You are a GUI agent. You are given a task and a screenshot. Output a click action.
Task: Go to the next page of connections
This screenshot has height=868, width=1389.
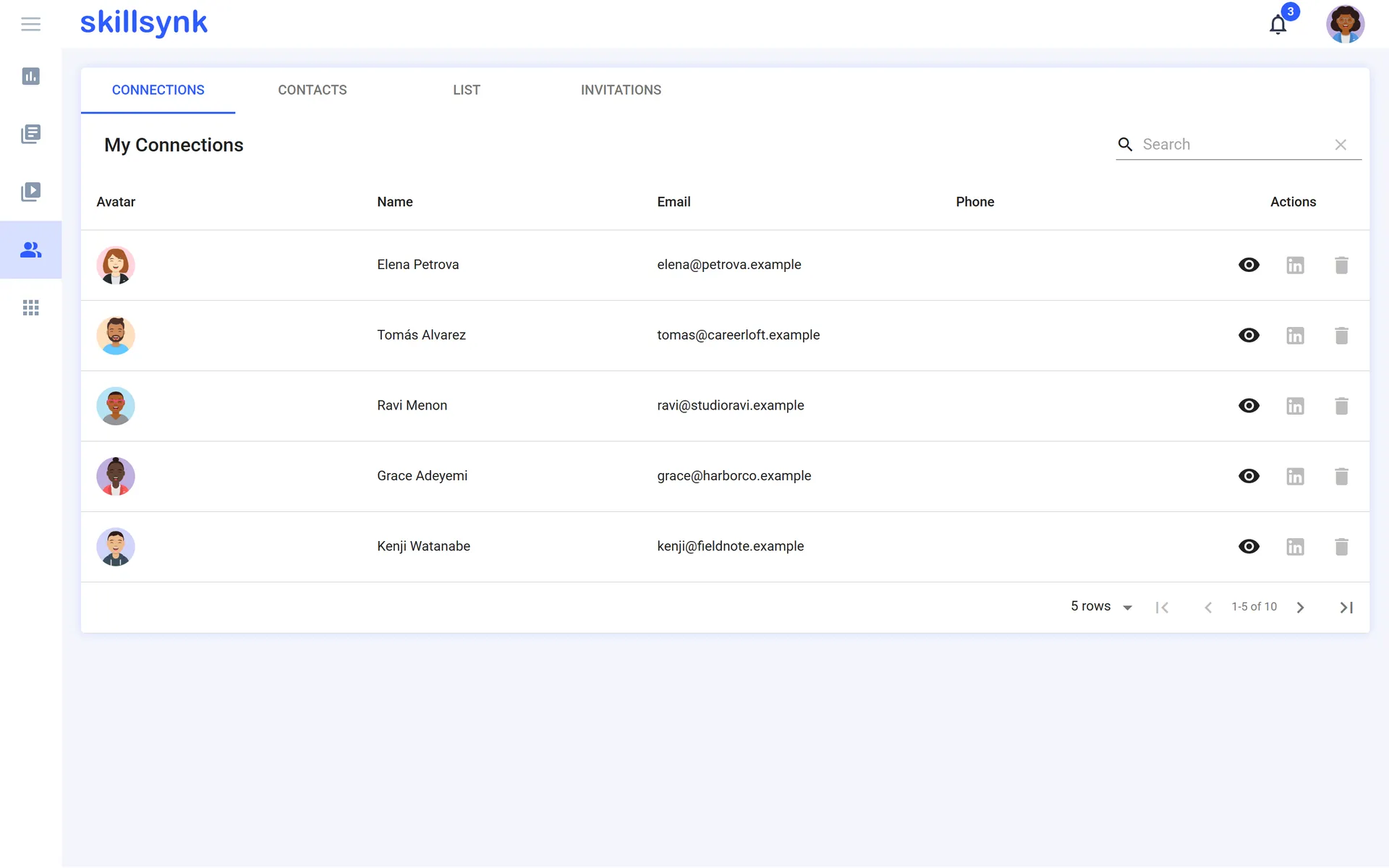(x=1300, y=608)
